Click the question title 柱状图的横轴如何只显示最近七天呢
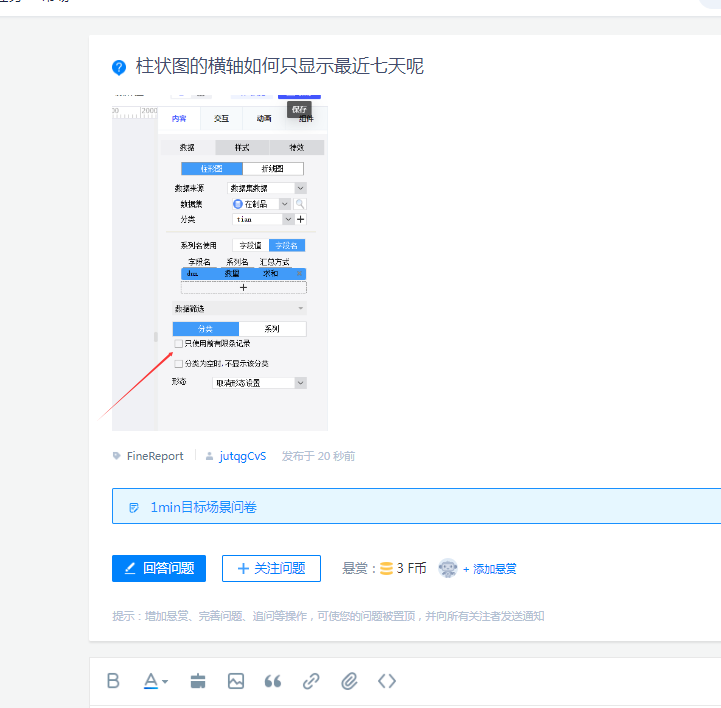Viewport: 721px width, 708px height. tap(279, 66)
